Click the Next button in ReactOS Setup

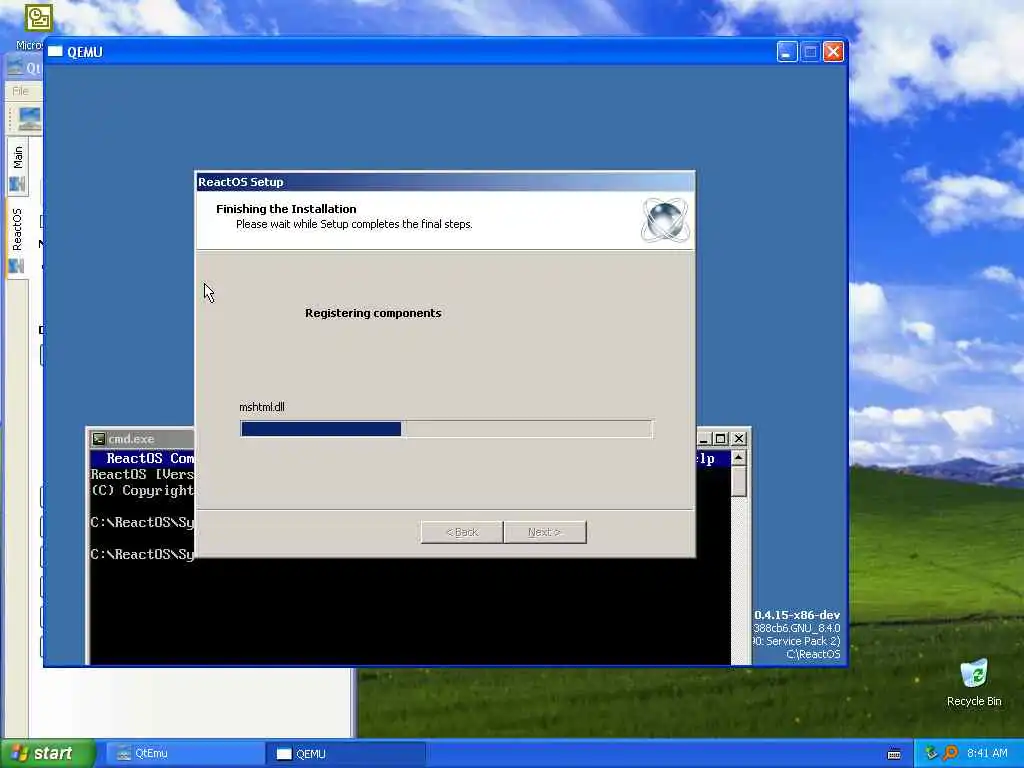click(x=545, y=532)
